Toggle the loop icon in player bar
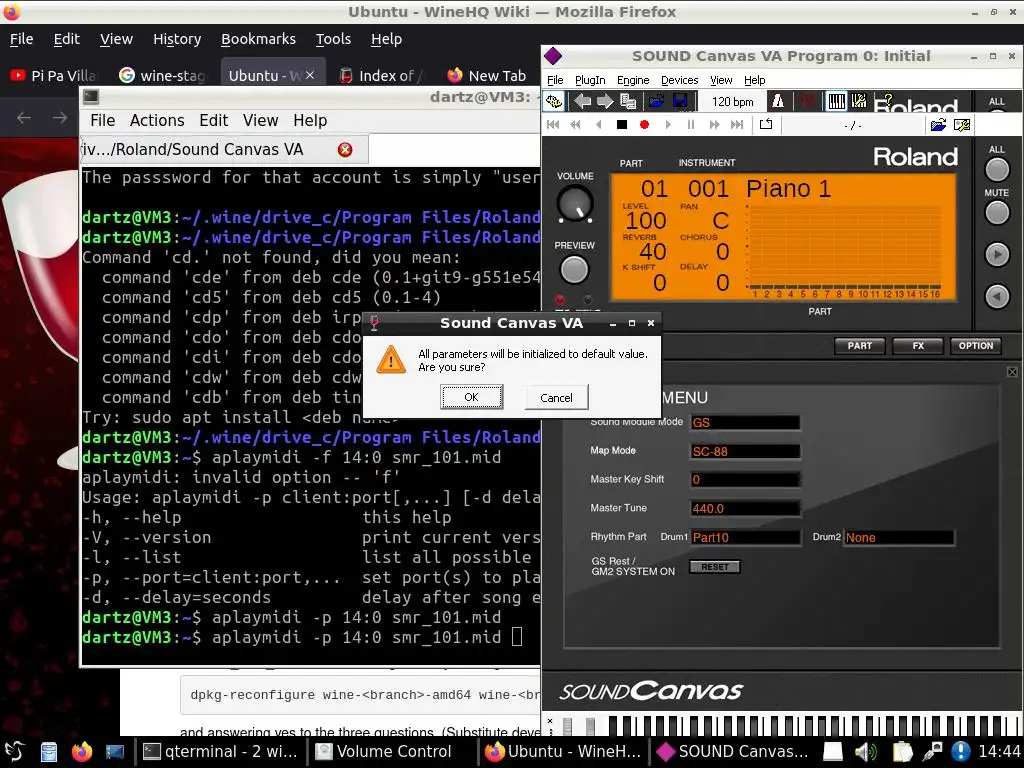This screenshot has width=1024, height=768. coord(765,124)
